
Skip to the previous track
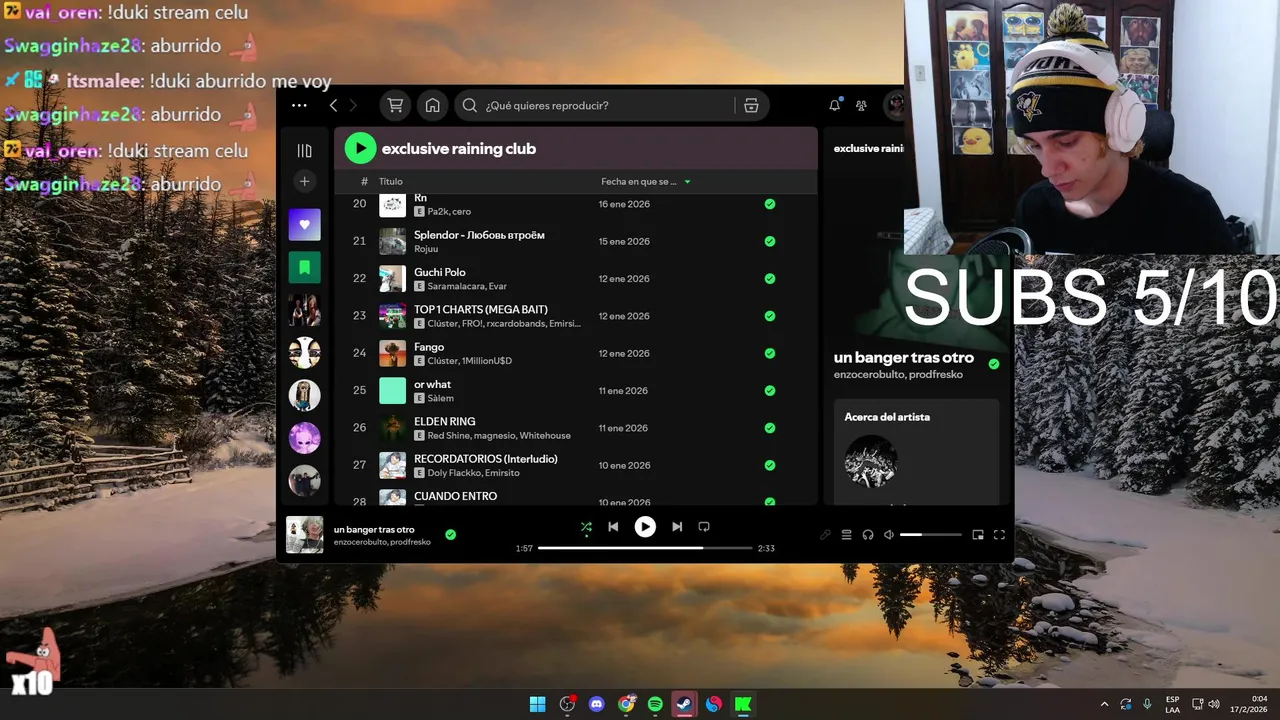pos(613,527)
